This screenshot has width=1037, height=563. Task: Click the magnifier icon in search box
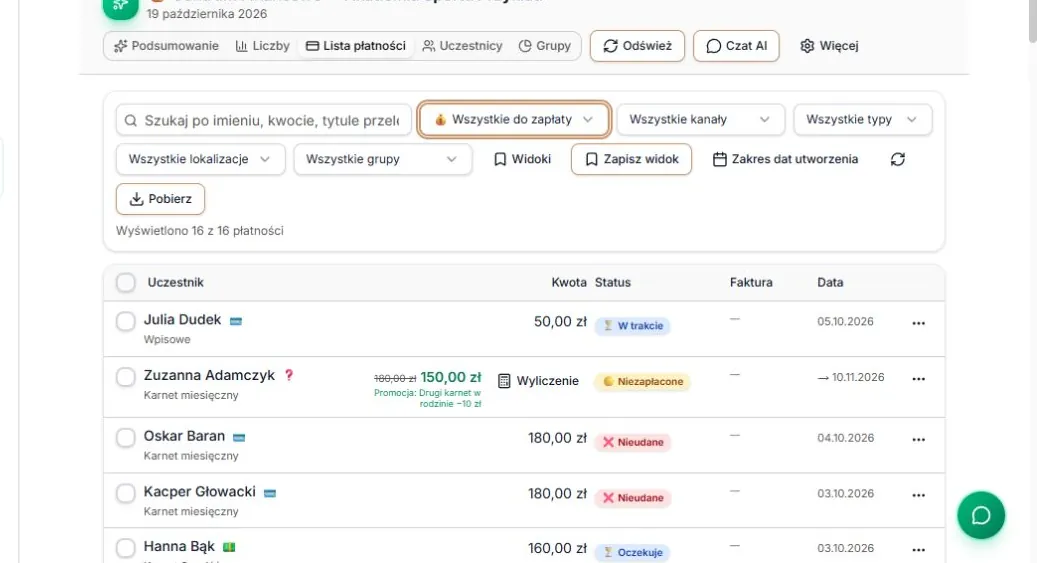pyautogui.click(x=130, y=120)
